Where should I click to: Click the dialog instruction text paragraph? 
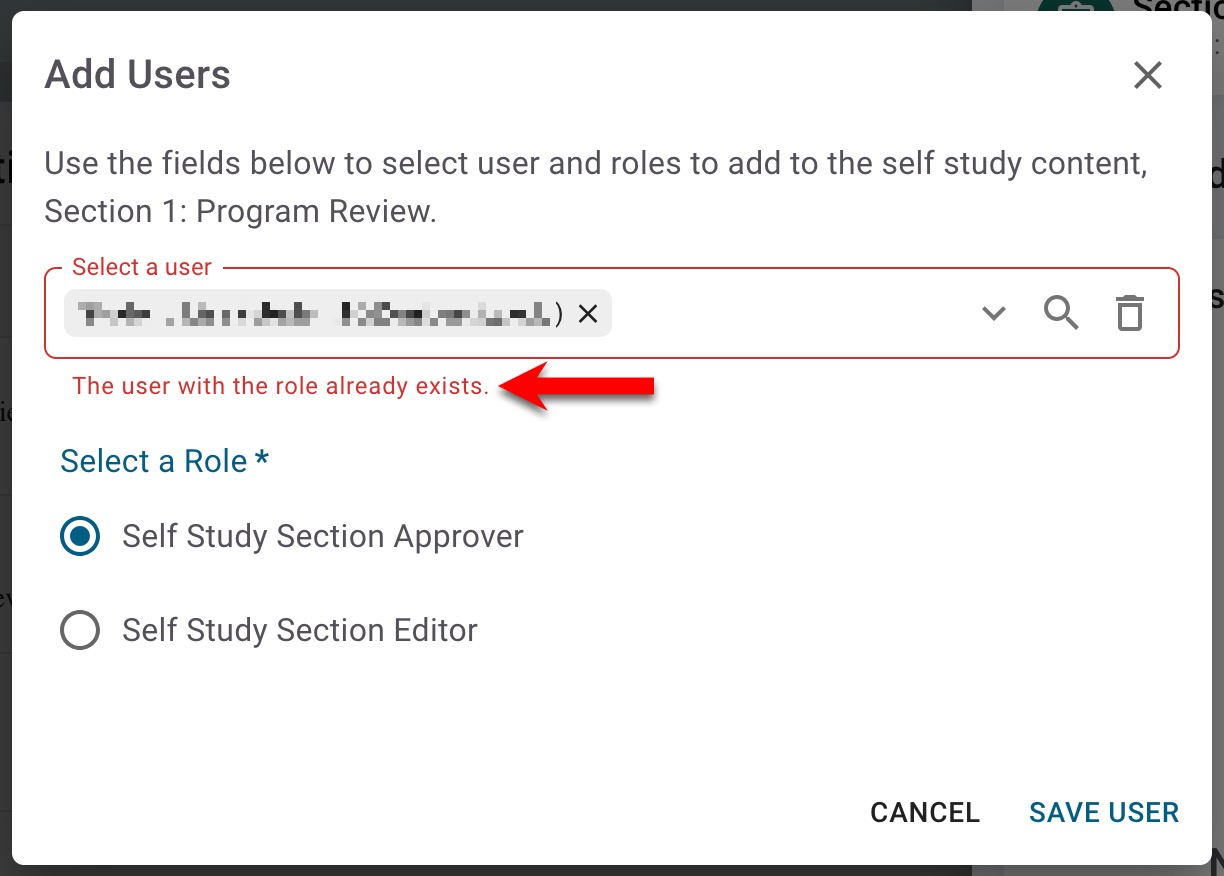tap(595, 187)
